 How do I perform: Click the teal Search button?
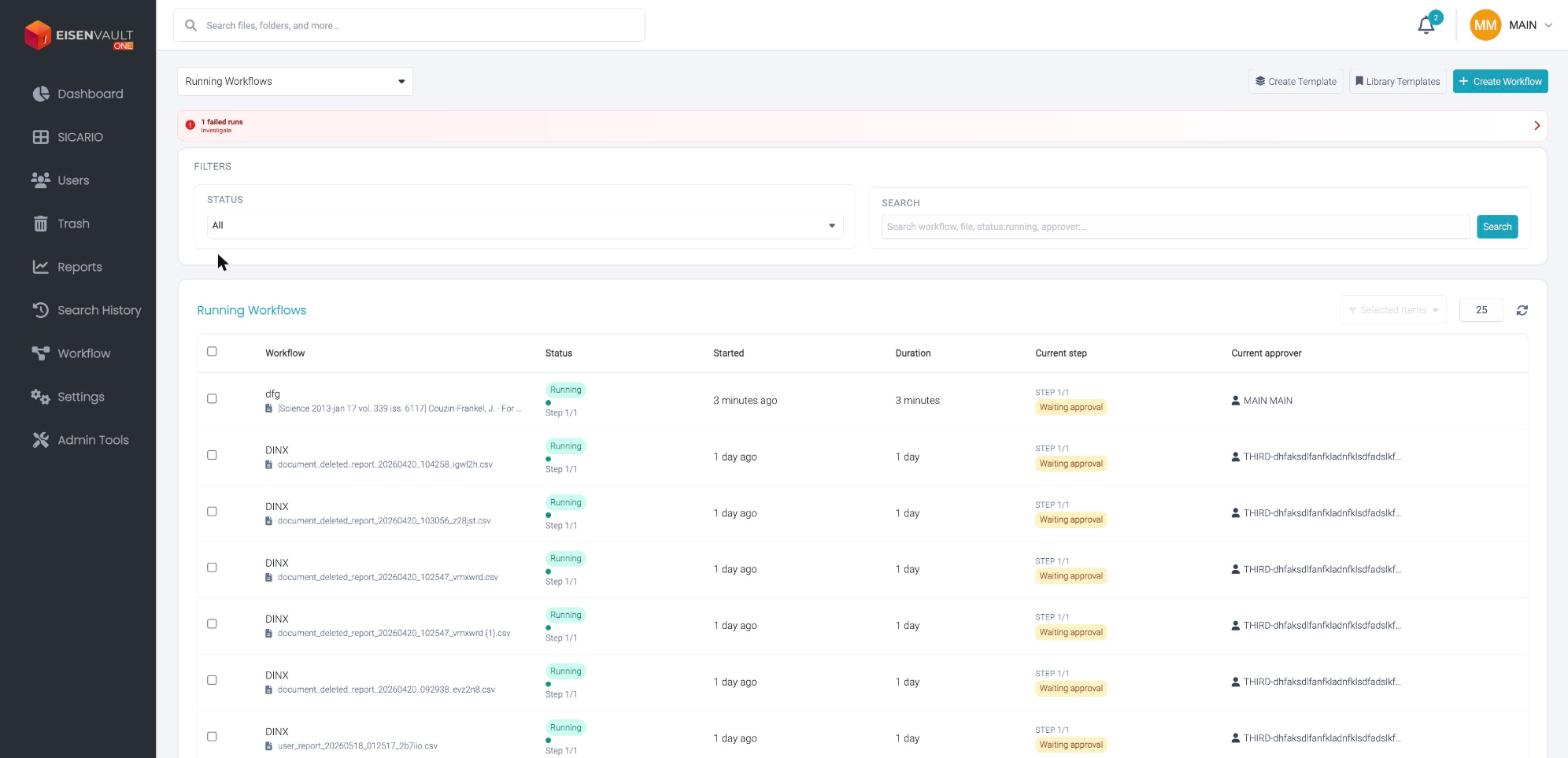coord(1497,227)
